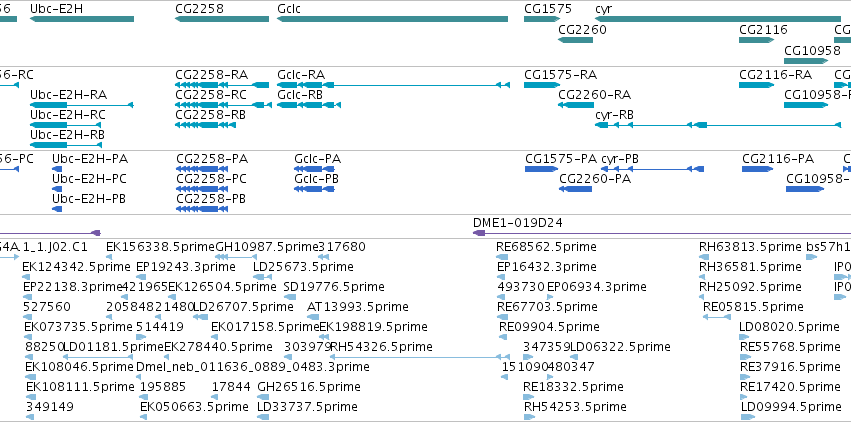Click the CG2116 gene bar
The height and width of the screenshot is (422, 851).
756,40
